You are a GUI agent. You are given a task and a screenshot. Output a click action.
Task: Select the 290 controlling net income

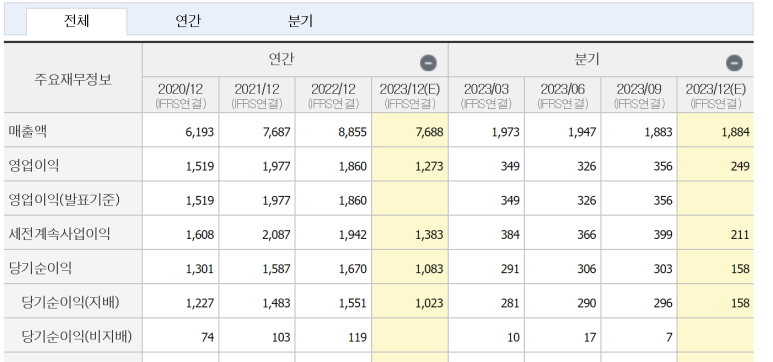(588, 303)
